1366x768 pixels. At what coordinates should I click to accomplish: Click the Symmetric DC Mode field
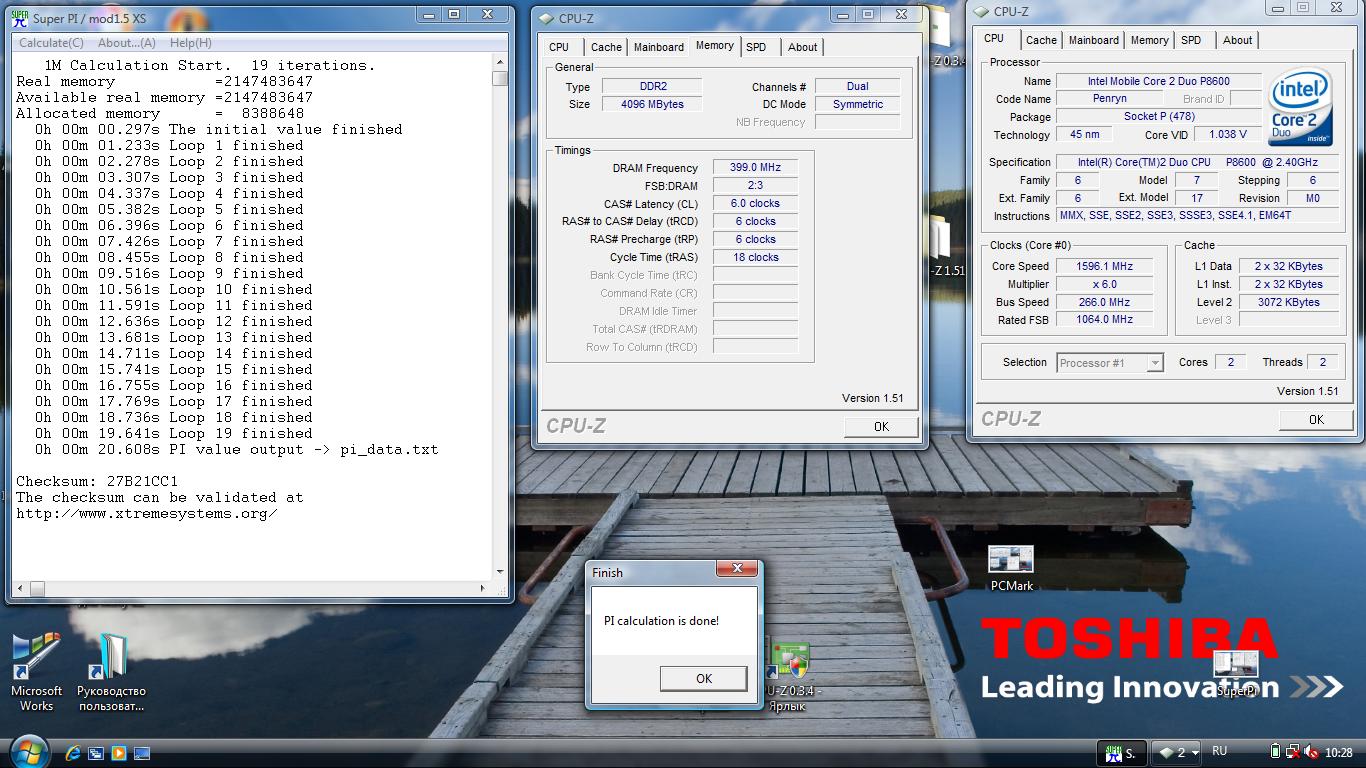coord(857,104)
